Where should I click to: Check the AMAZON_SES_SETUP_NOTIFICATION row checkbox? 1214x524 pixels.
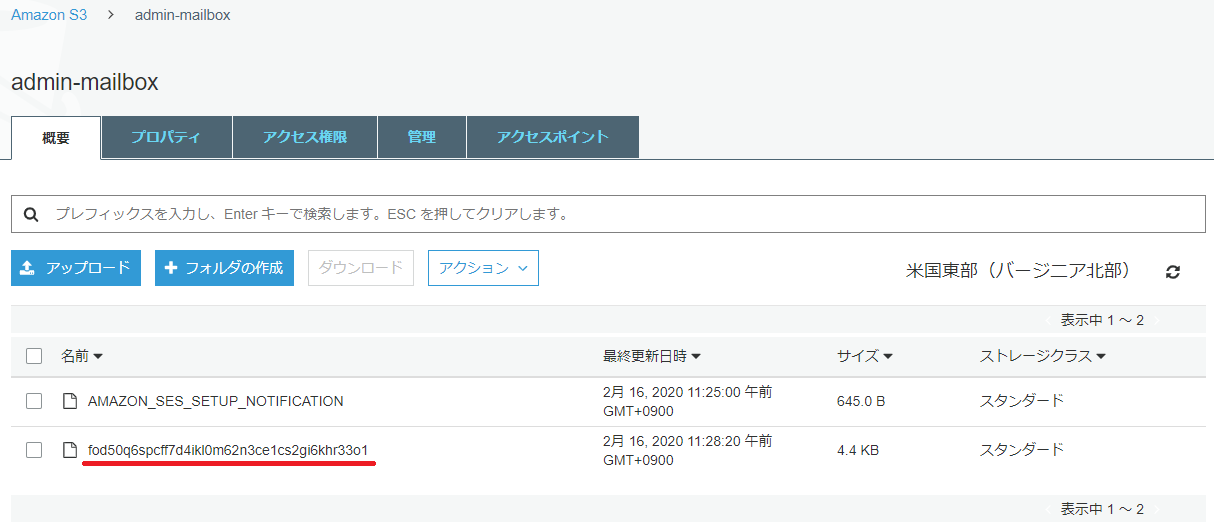34,401
